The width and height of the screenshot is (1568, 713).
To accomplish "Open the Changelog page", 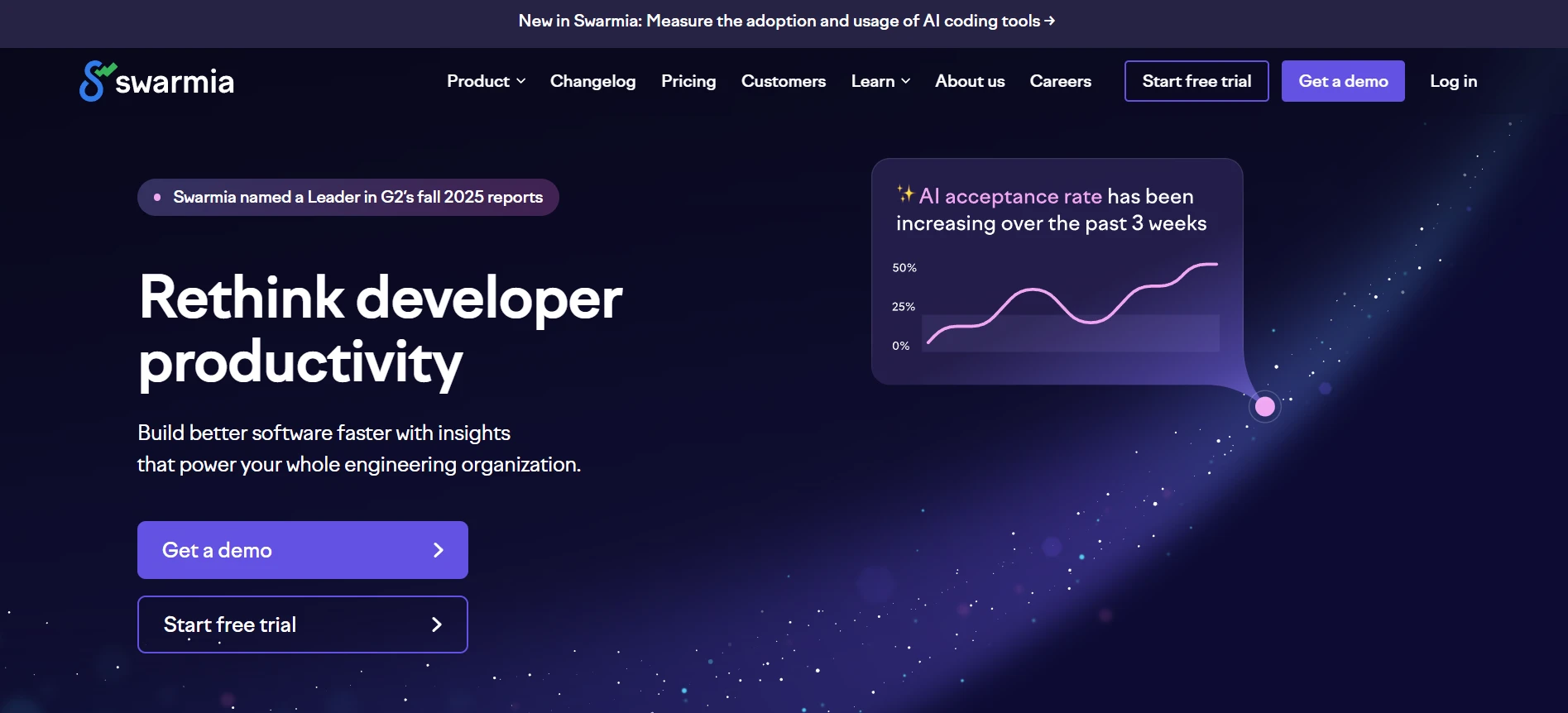I will [x=592, y=81].
